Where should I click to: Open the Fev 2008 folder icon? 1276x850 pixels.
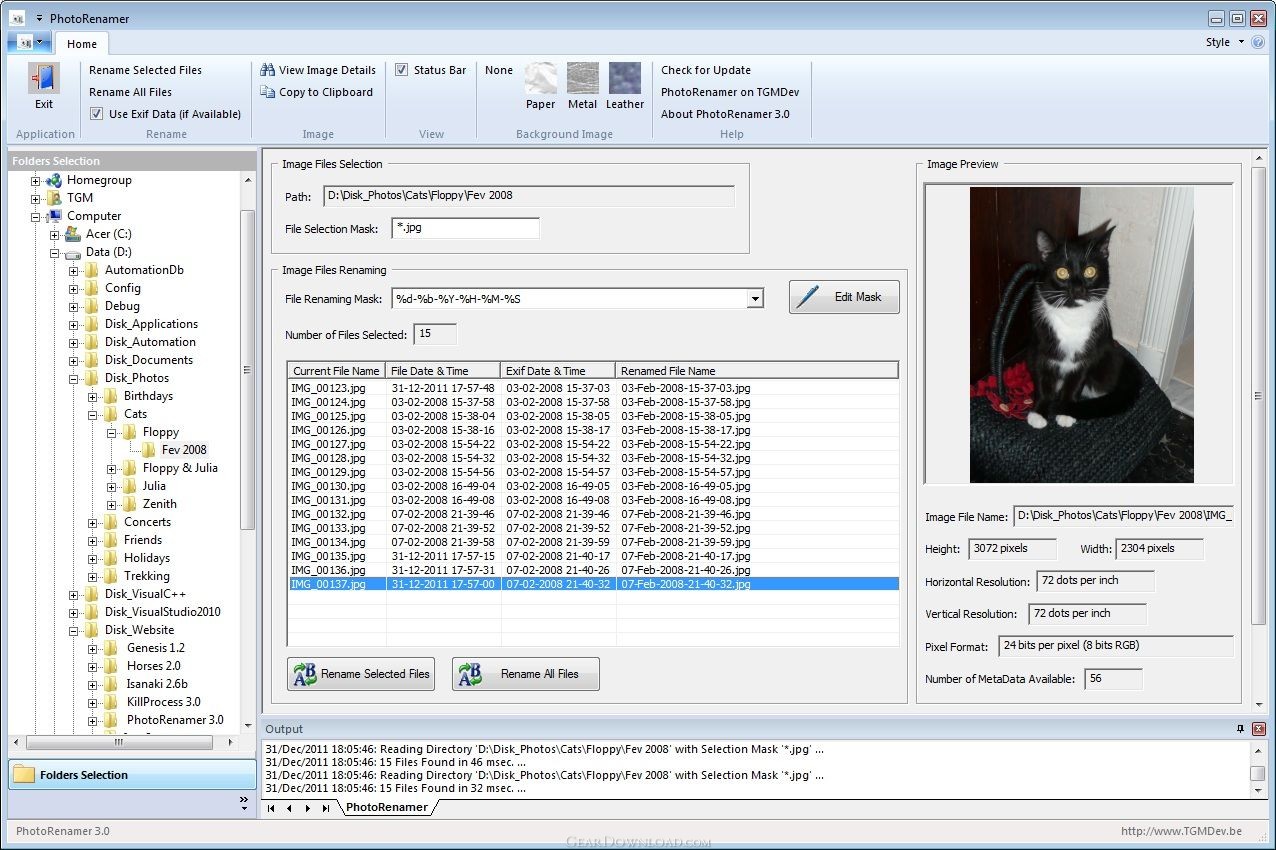pyautogui.click(x=149, y=450)
